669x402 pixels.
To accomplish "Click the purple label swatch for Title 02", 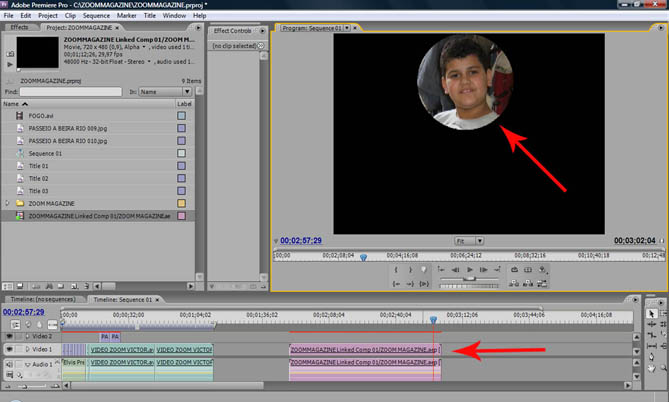I will coord(181,178).
